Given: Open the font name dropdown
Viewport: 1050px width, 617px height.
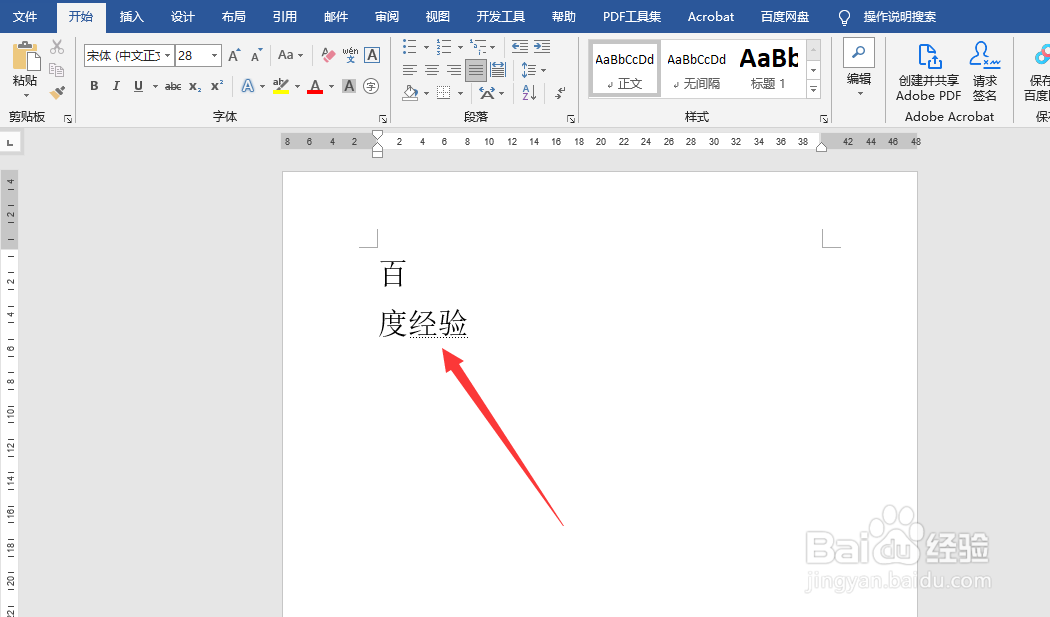Looking at the screenshot, I should click(x=167, y=56).
